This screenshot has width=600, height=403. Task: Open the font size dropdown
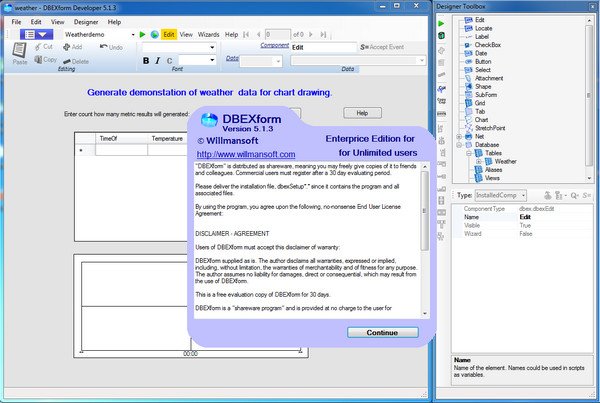click(x=212, y=60)
